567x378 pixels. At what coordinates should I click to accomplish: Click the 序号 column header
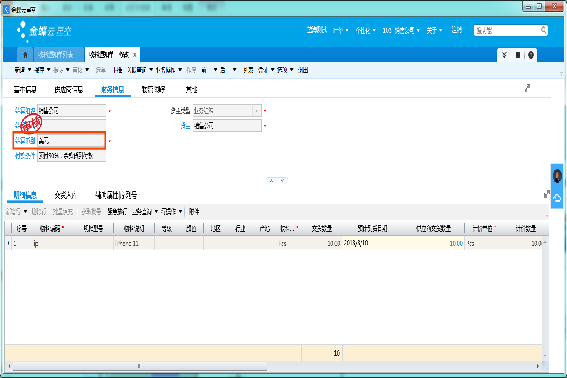(22, 228)
